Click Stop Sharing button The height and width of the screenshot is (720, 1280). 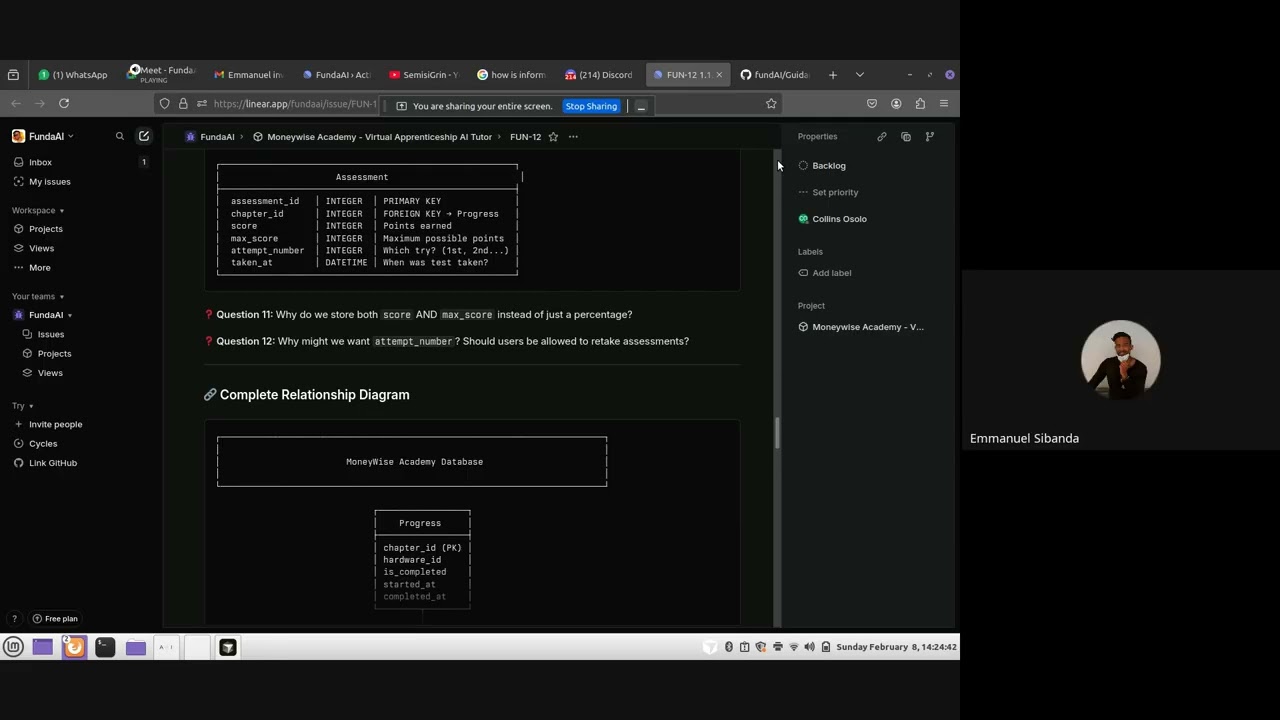591,106
